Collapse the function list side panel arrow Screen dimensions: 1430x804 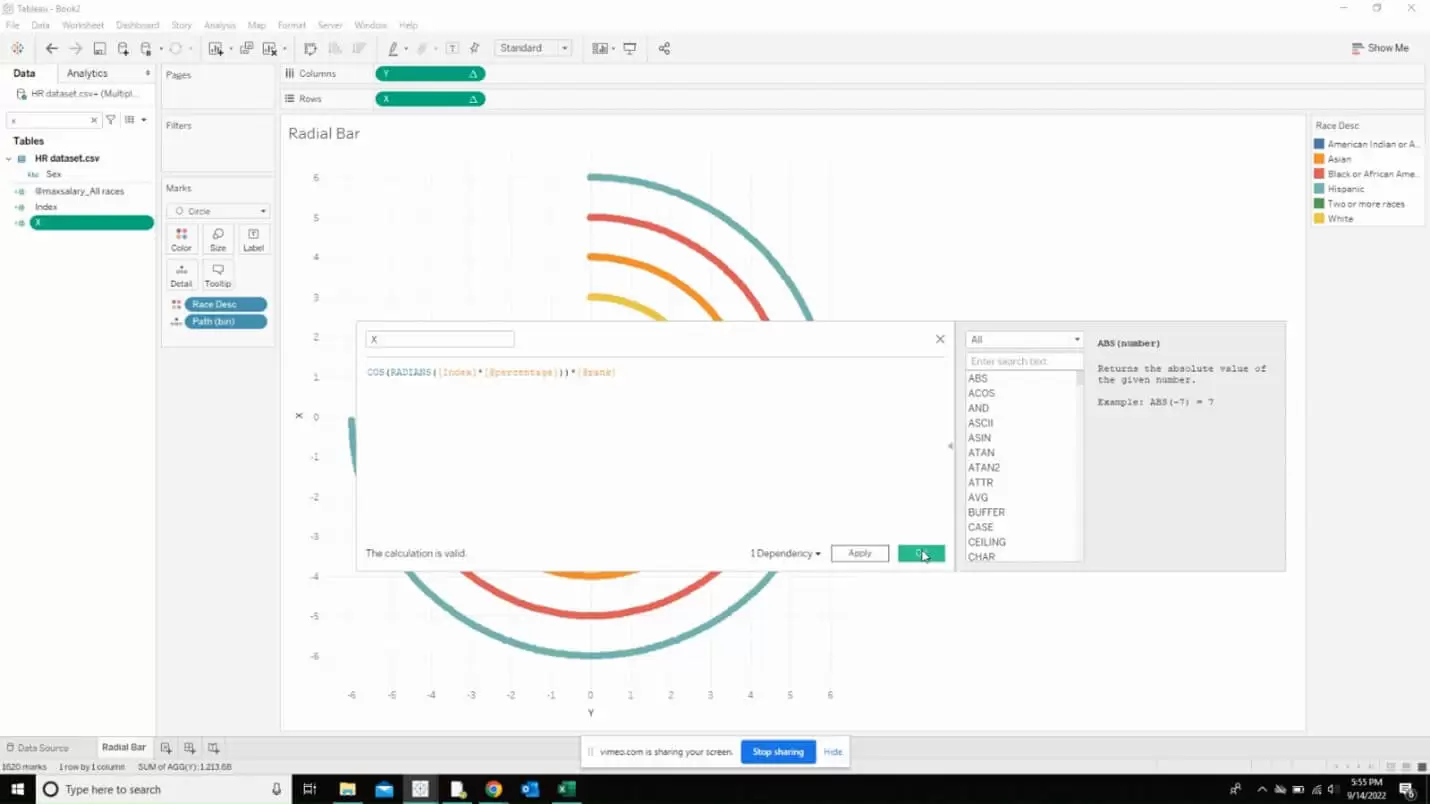[950, 446]
